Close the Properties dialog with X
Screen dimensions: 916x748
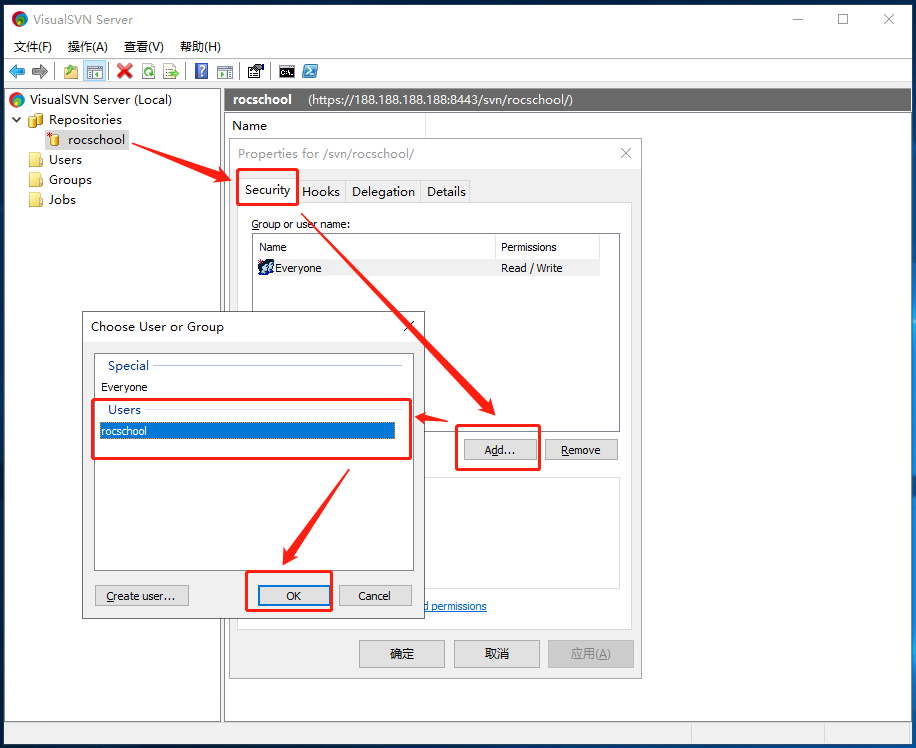tap(626, 153)
